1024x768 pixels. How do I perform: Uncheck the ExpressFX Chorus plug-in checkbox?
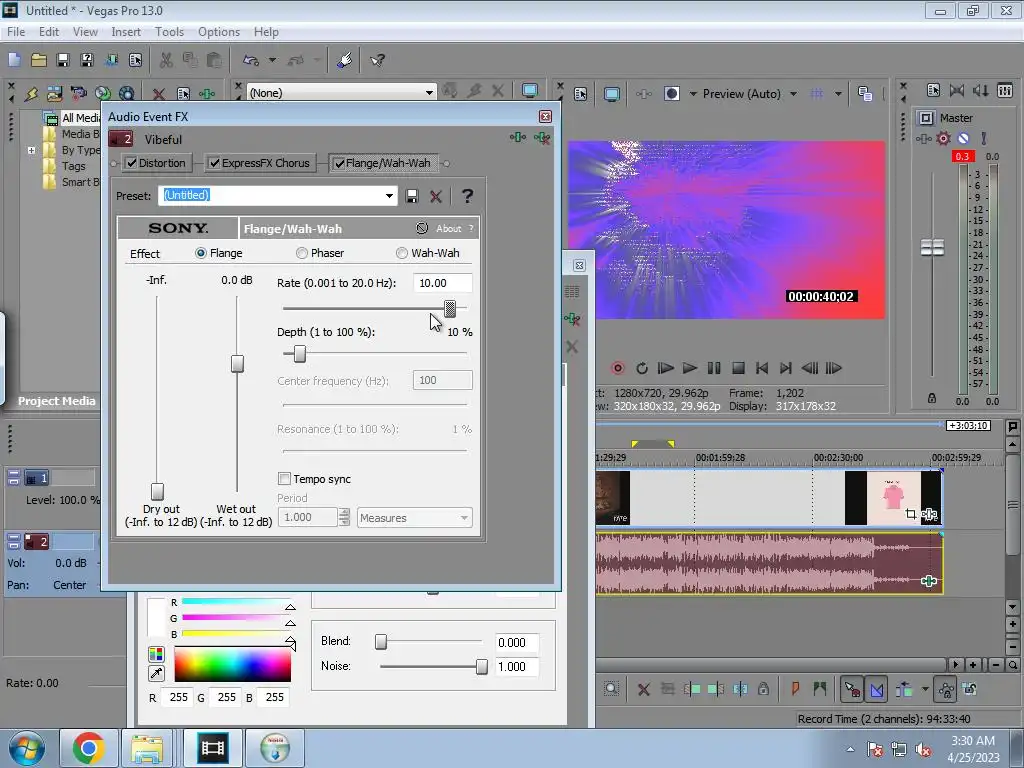[x=214, y=163]
